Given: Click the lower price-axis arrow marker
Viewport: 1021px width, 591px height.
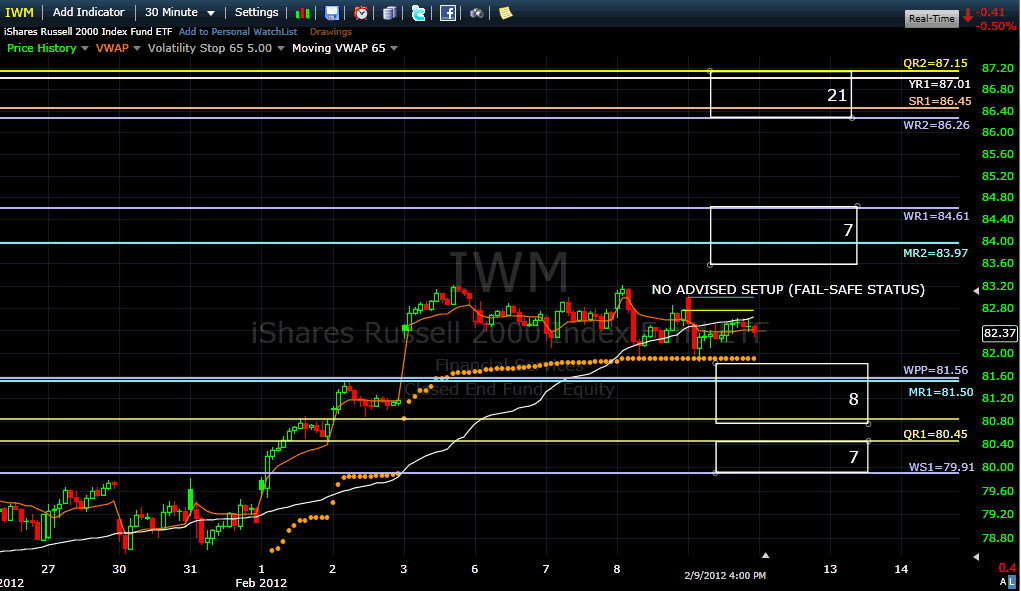Looking at the screenshot, I should click(976, 557).
